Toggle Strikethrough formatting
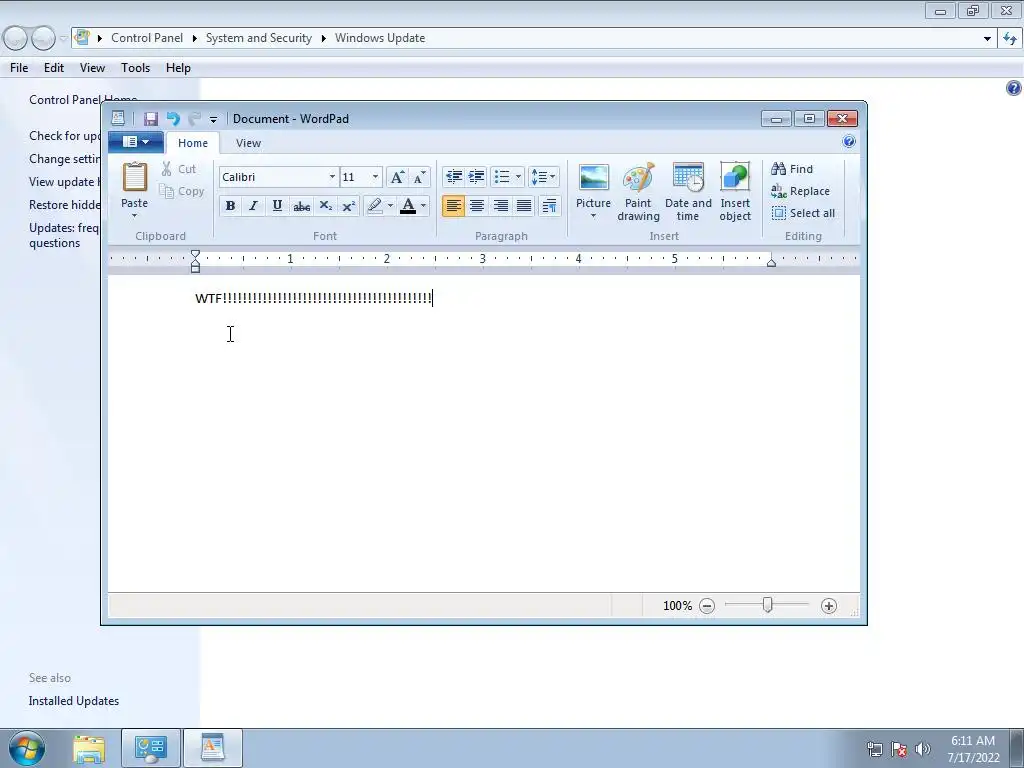 (x=301, y=206)
